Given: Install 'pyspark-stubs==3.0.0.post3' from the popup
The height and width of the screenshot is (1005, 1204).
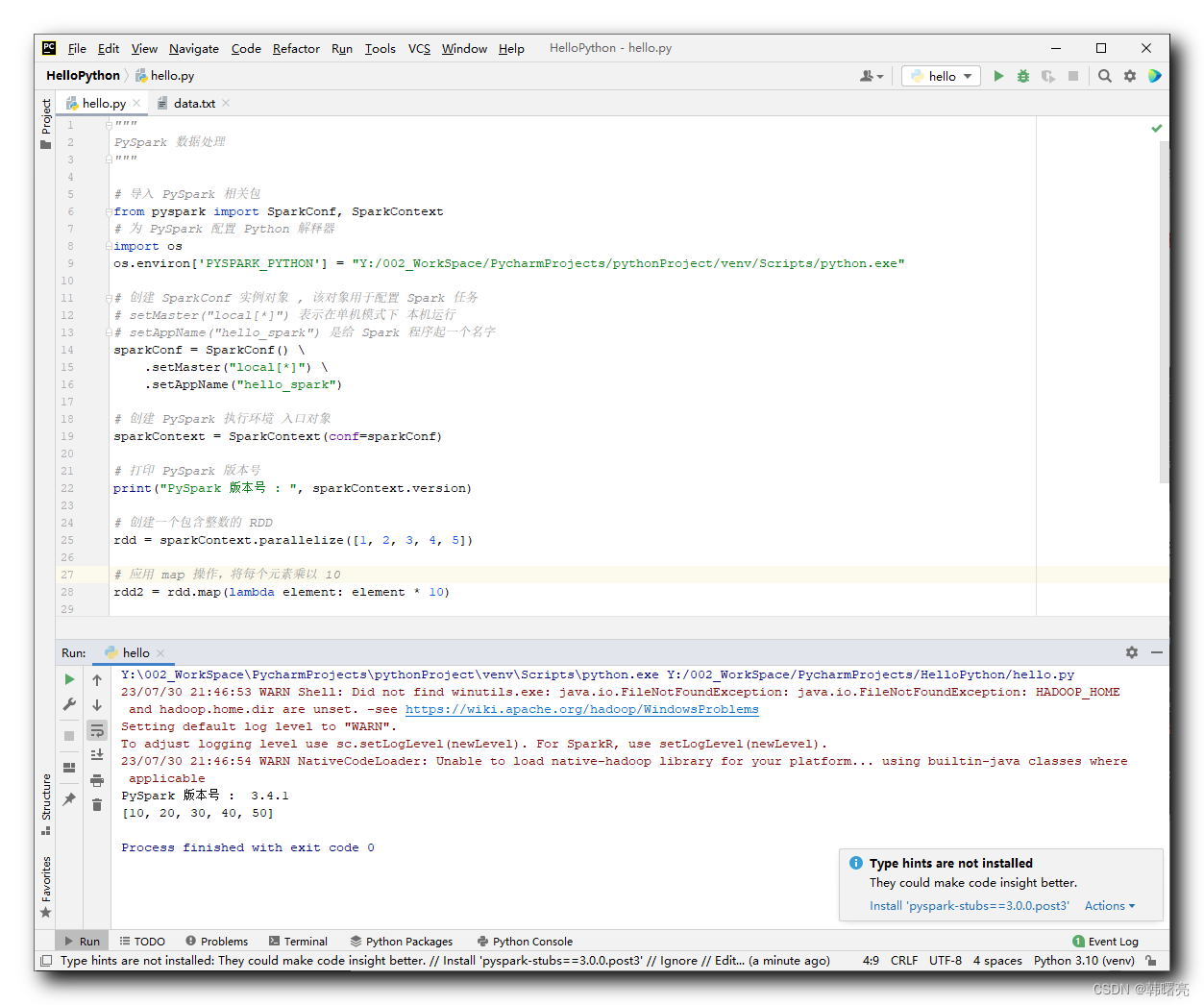Looking at the screenshot, I should (969, 906).
